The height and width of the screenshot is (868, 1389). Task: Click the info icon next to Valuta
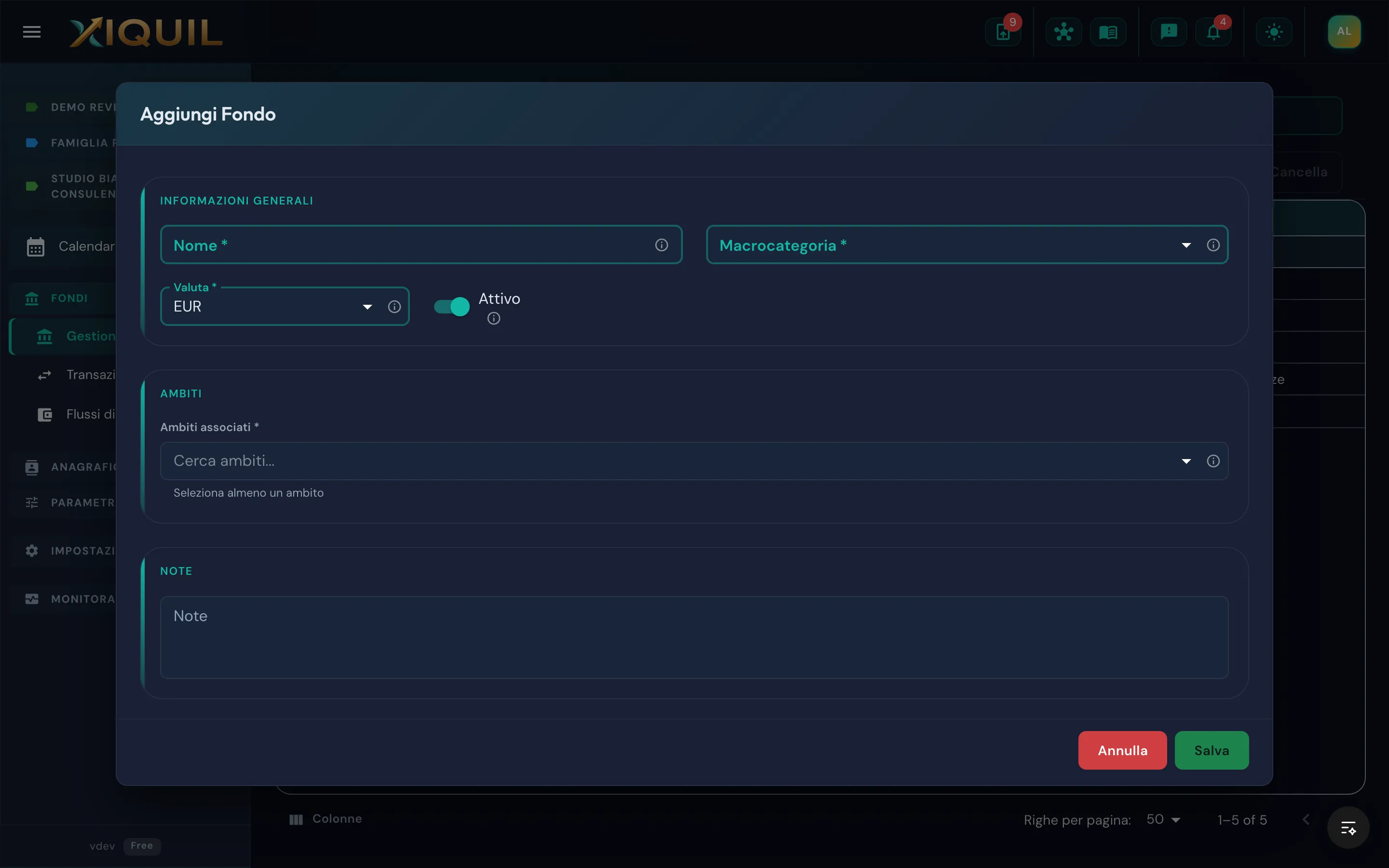(394, 307)
